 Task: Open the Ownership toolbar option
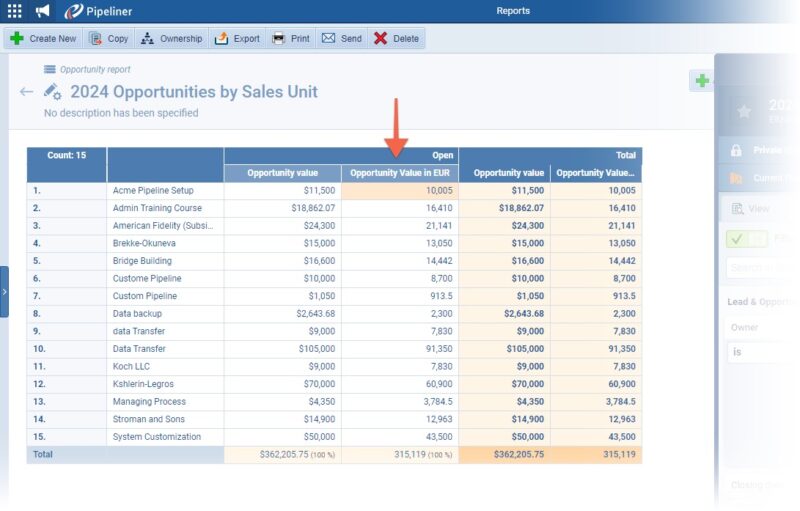(171, 39)
